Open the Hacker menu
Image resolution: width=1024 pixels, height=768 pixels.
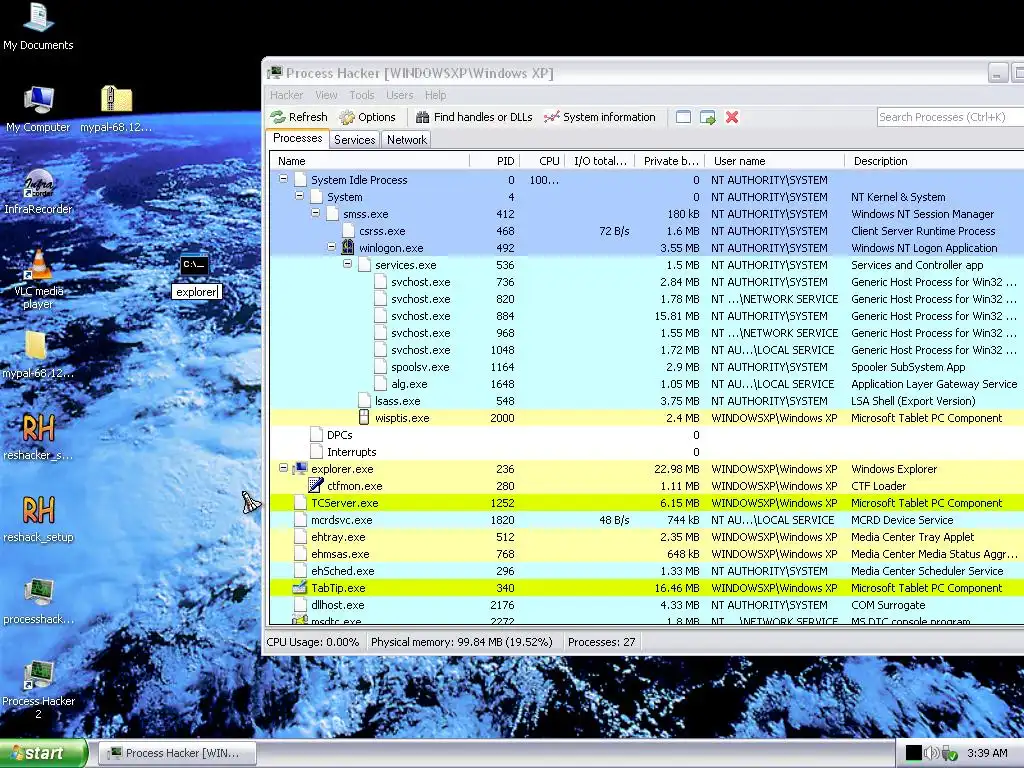(x=287, y=95)
